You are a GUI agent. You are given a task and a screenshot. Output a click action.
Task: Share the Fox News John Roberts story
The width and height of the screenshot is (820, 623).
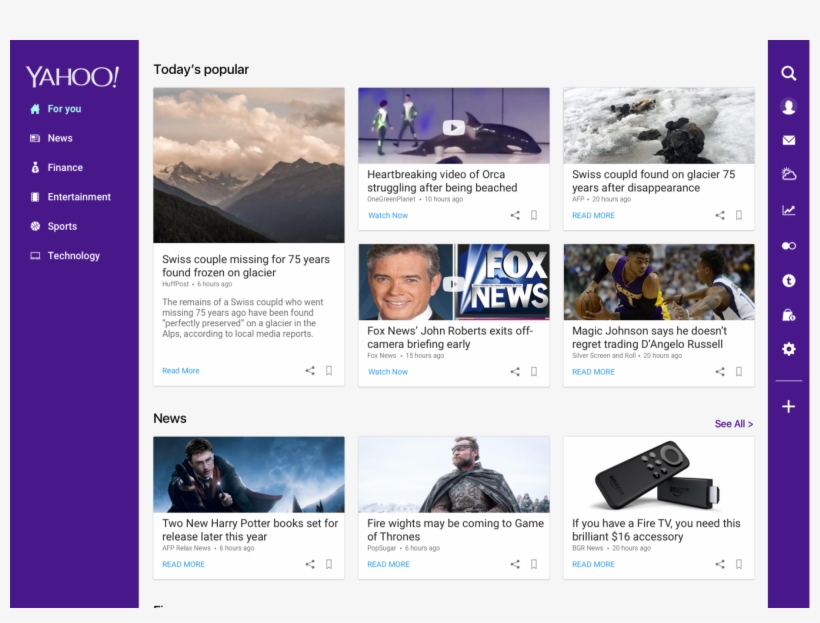pos(515,371)
